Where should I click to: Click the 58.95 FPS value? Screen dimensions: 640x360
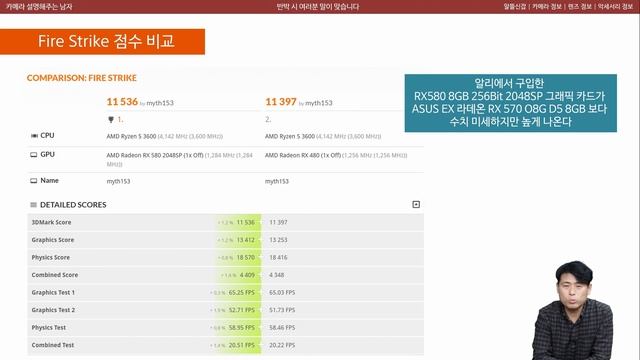pos(242,328)
